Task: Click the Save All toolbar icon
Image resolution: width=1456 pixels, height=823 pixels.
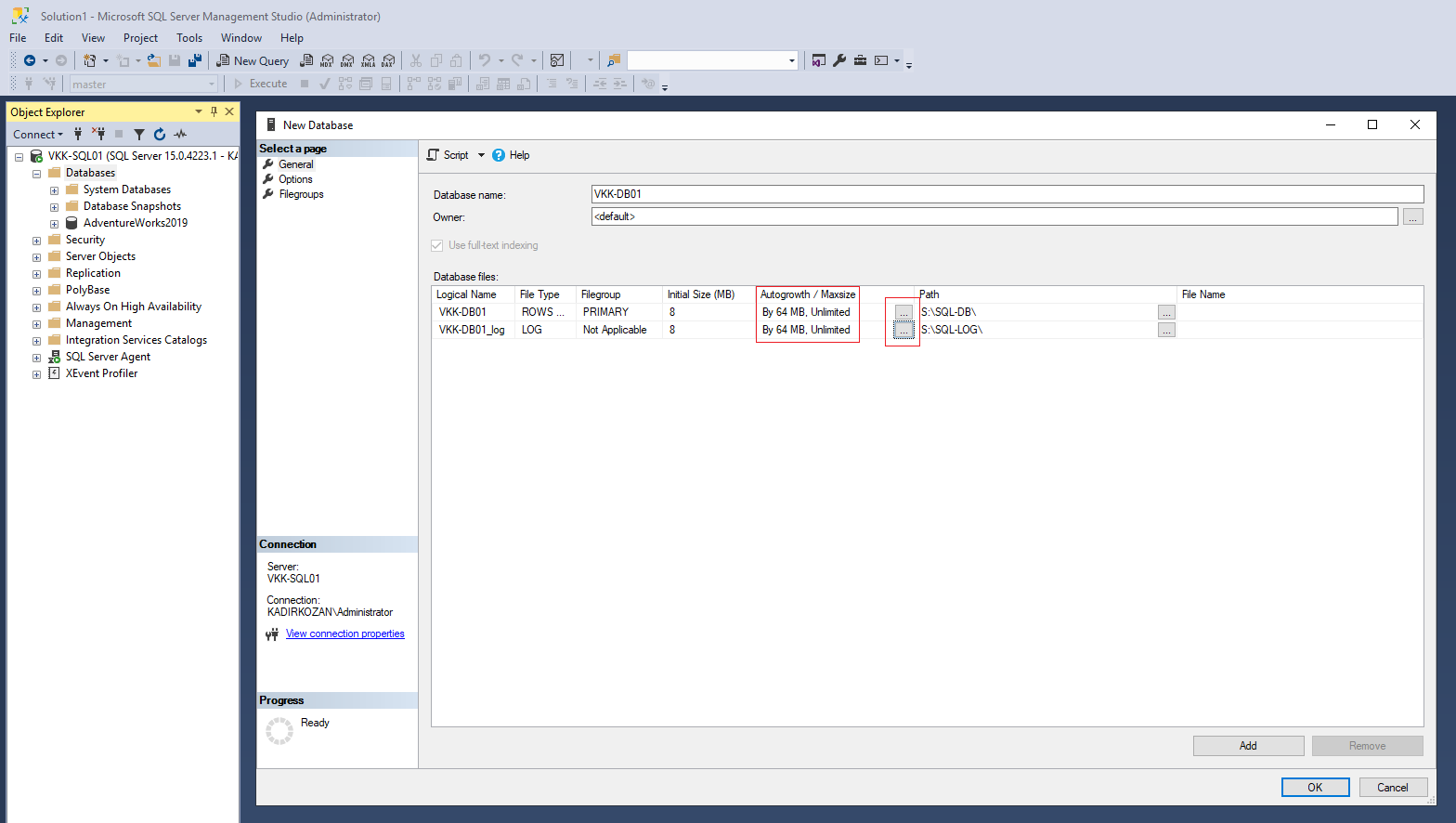Action: pyautogui.click(x=195, y=60)
